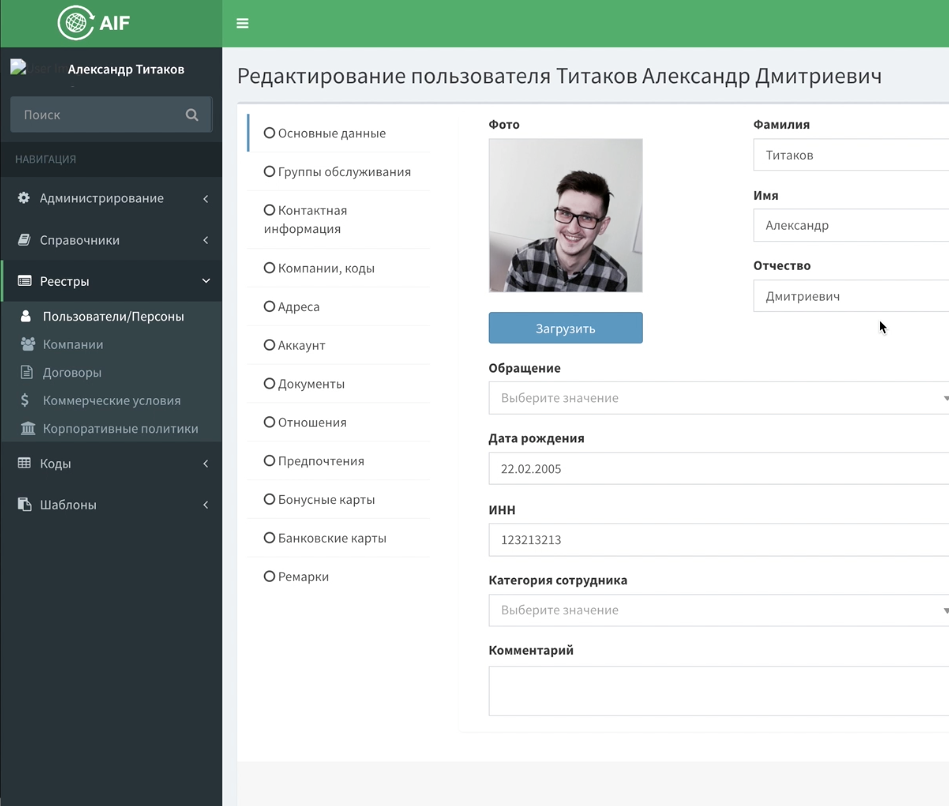Viewport: 949px width, 806px height.
Task: Click into the Дата рождения field
Action: (x=718, y=469)
